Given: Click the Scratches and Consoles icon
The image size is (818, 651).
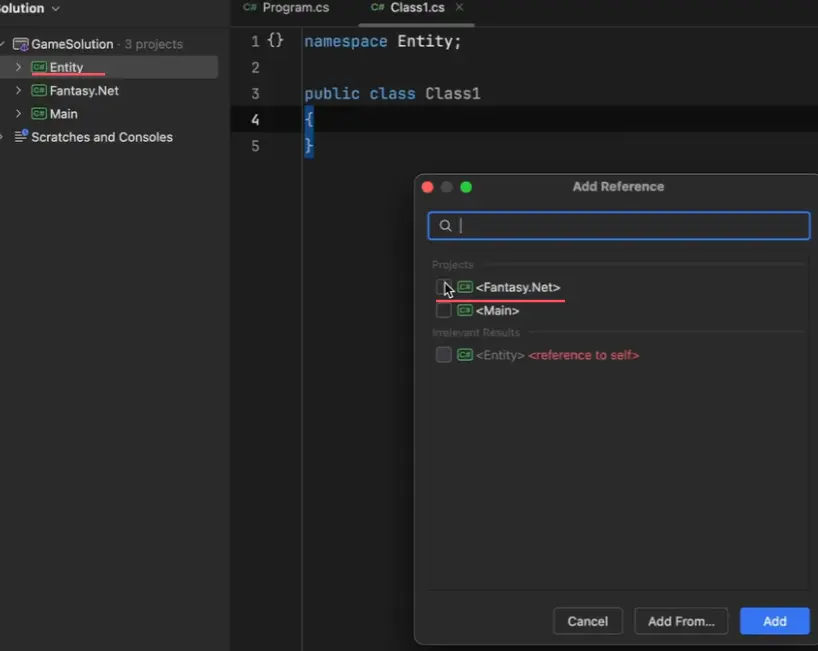Looking at the screenshot, I should pos(21,136).
